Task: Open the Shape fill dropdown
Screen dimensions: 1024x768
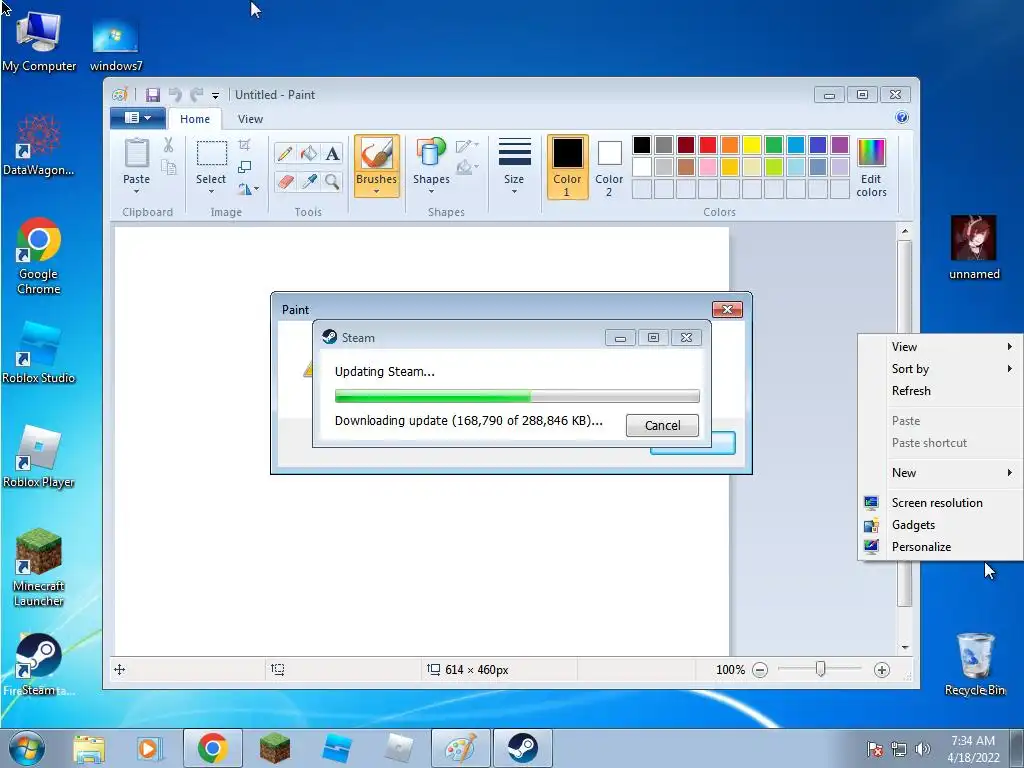Action: tap(467, 168)
